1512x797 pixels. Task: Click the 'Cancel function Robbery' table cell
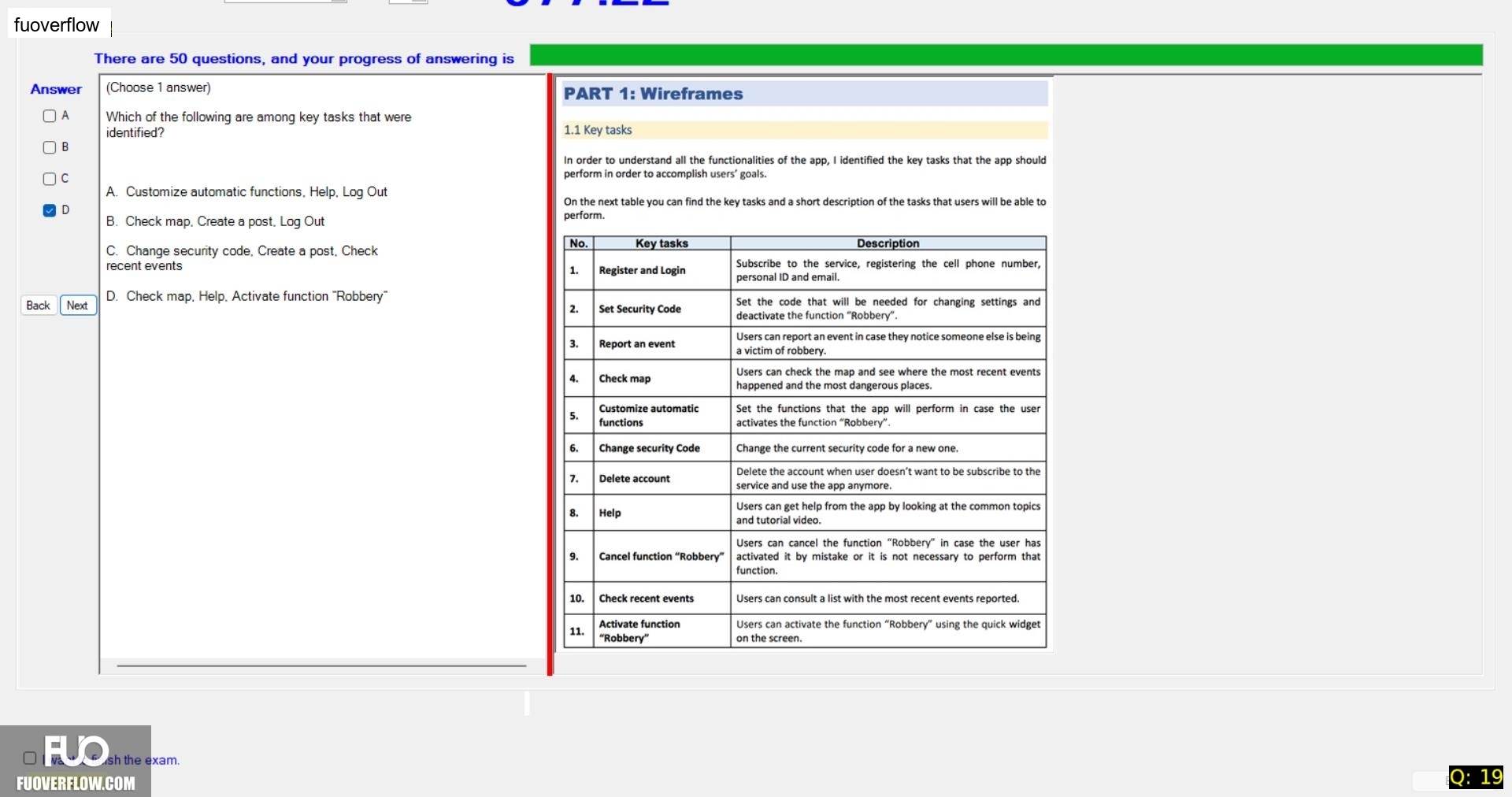click(x=661, y=556)
